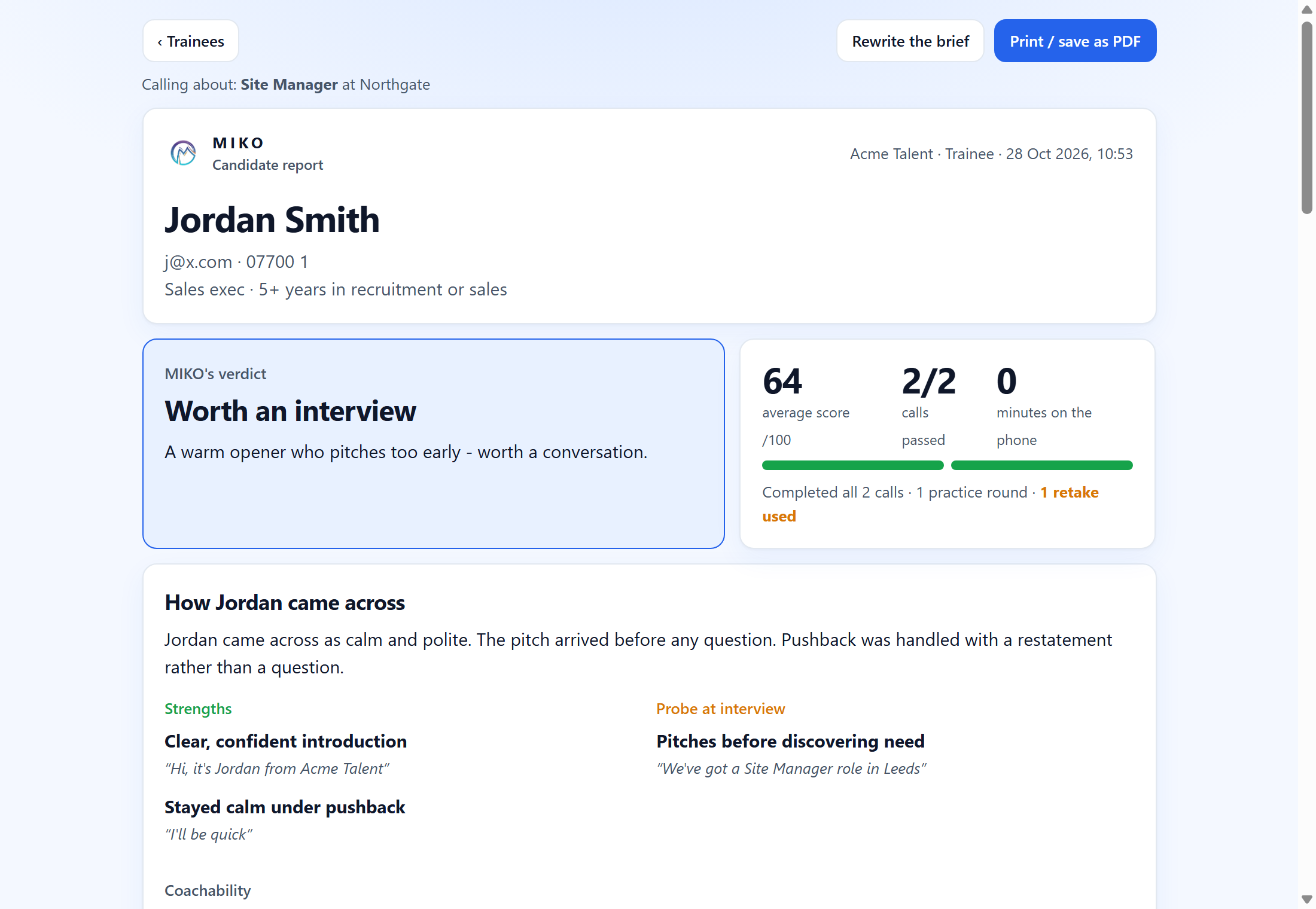
Task: Click quote 'I'll be quick'
Action: click(x=208, y=834)
